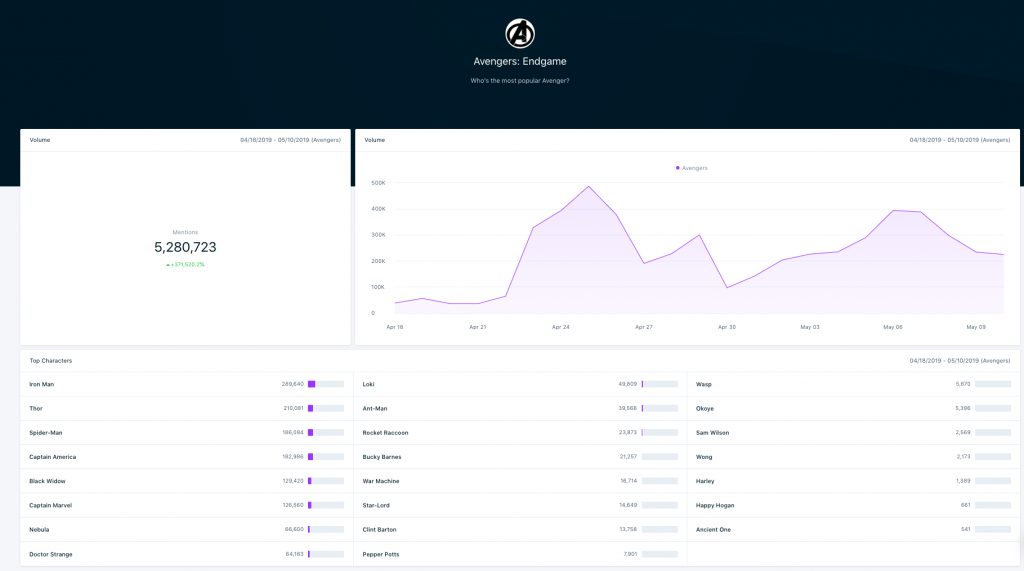Click the May 06 x-axis label
Screen dimensions: 1024x571
[893, 327]
